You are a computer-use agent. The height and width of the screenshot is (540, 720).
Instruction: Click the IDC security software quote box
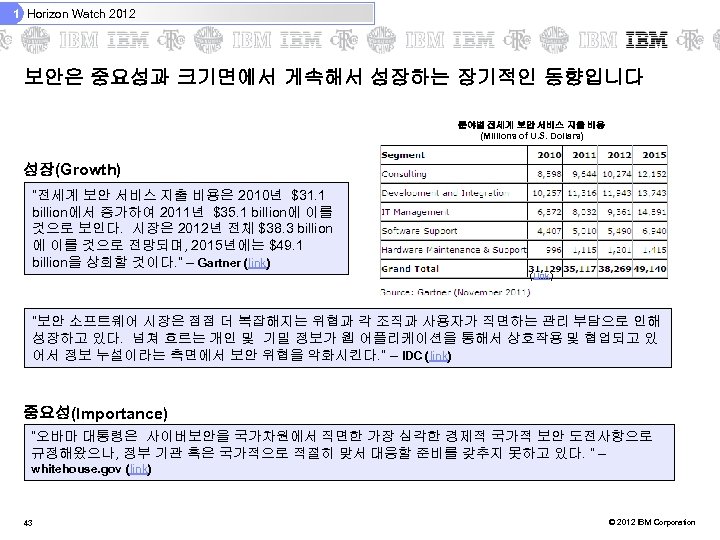pos(348,338)
